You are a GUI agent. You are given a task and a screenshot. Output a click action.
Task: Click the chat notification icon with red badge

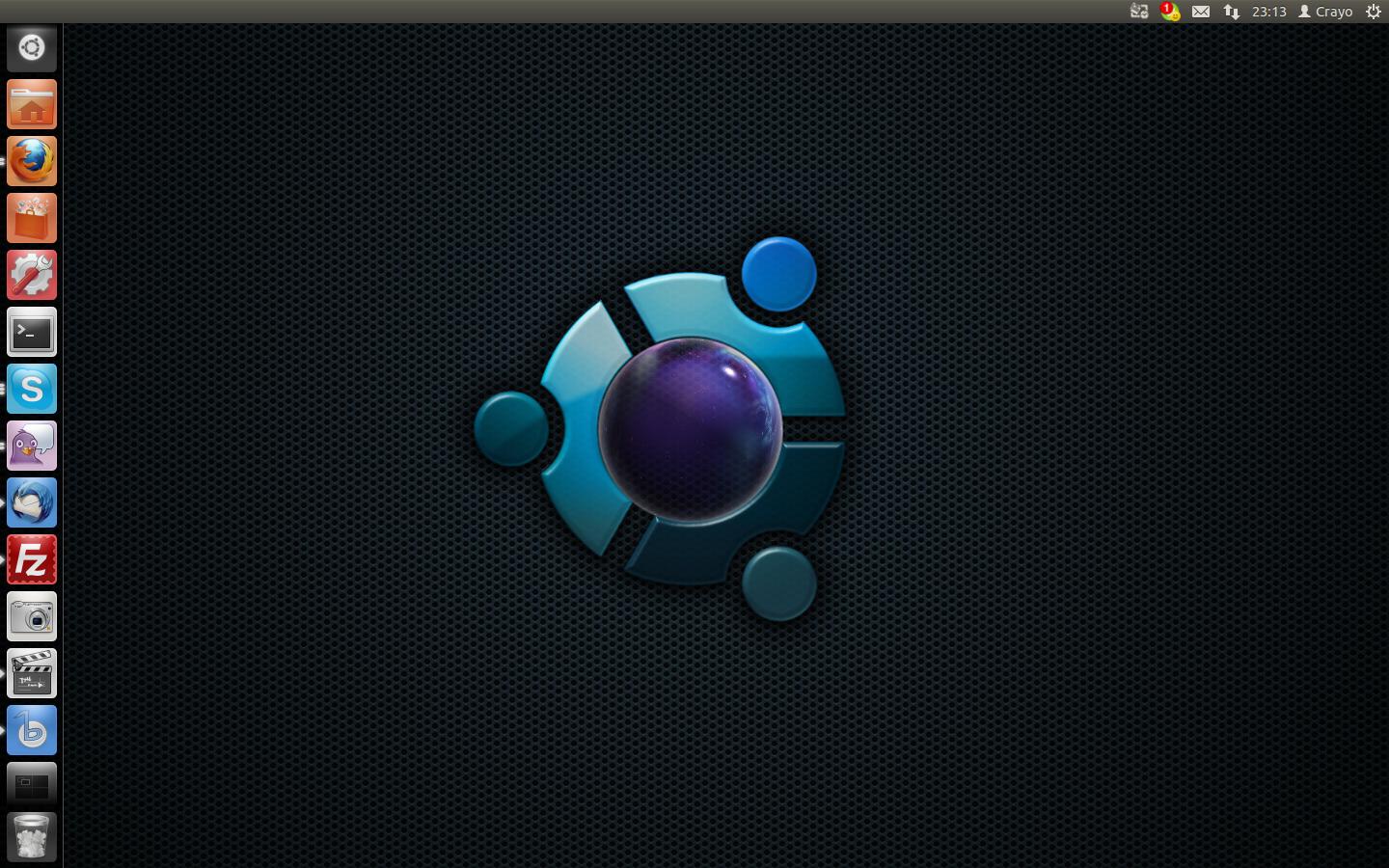pos(1169,12)
